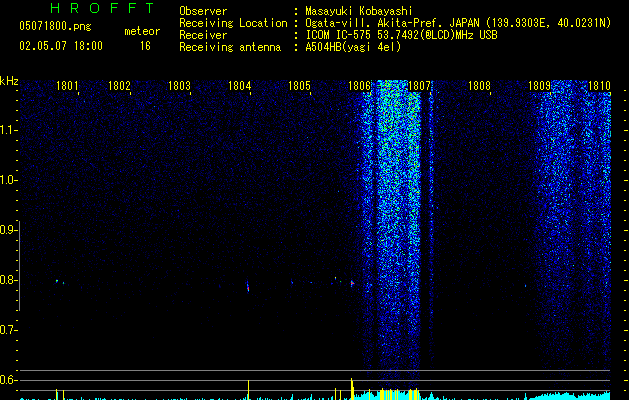Click the 0.8 kHz axis label
Viewport: 629px width, 400px height.
7,280
